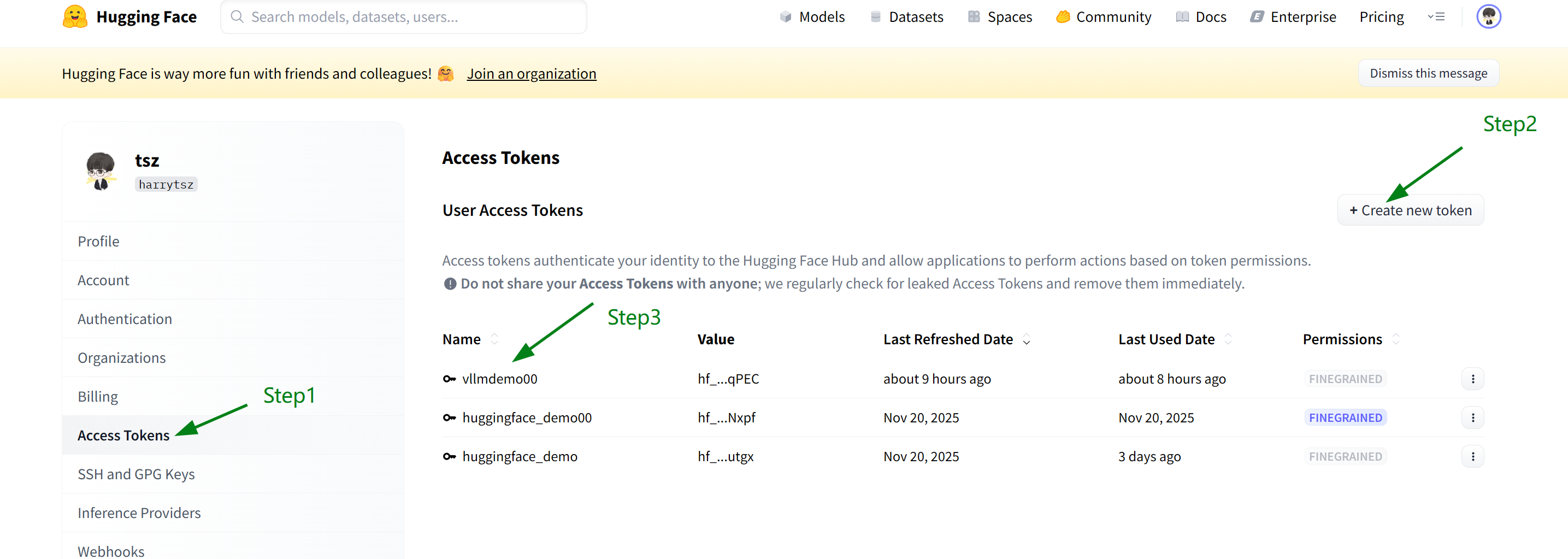Click the key icon beside vllmdemo00
This screenshot has width=1568, height=559.
449,379
